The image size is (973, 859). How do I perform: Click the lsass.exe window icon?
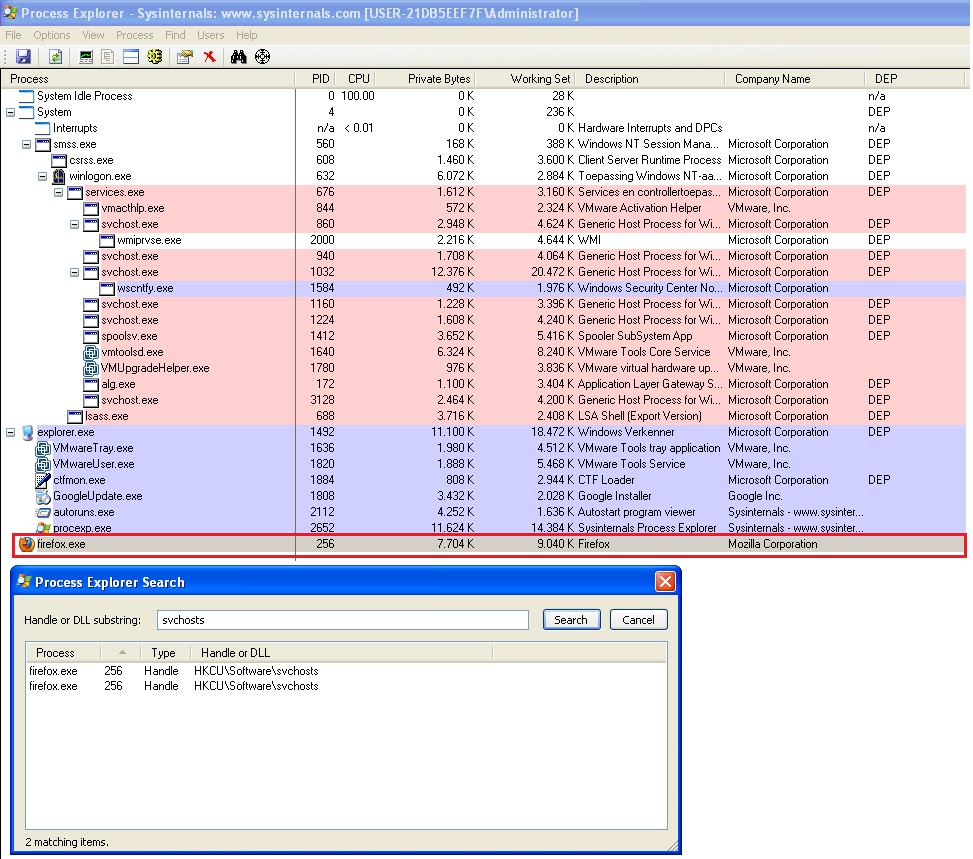pos(75,416)
